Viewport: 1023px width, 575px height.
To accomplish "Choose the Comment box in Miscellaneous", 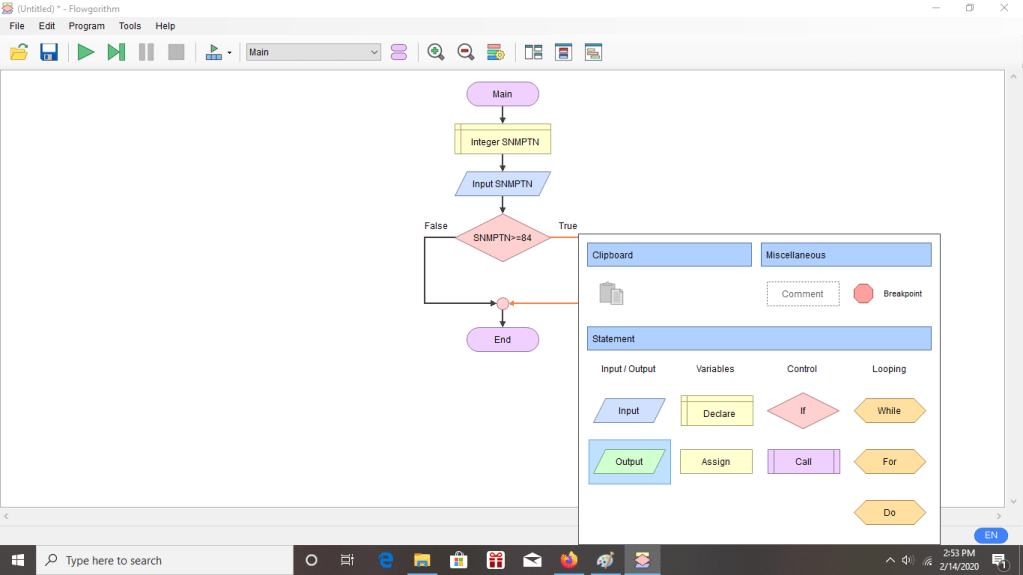I will pyautogui.click(x=802, y=294).
